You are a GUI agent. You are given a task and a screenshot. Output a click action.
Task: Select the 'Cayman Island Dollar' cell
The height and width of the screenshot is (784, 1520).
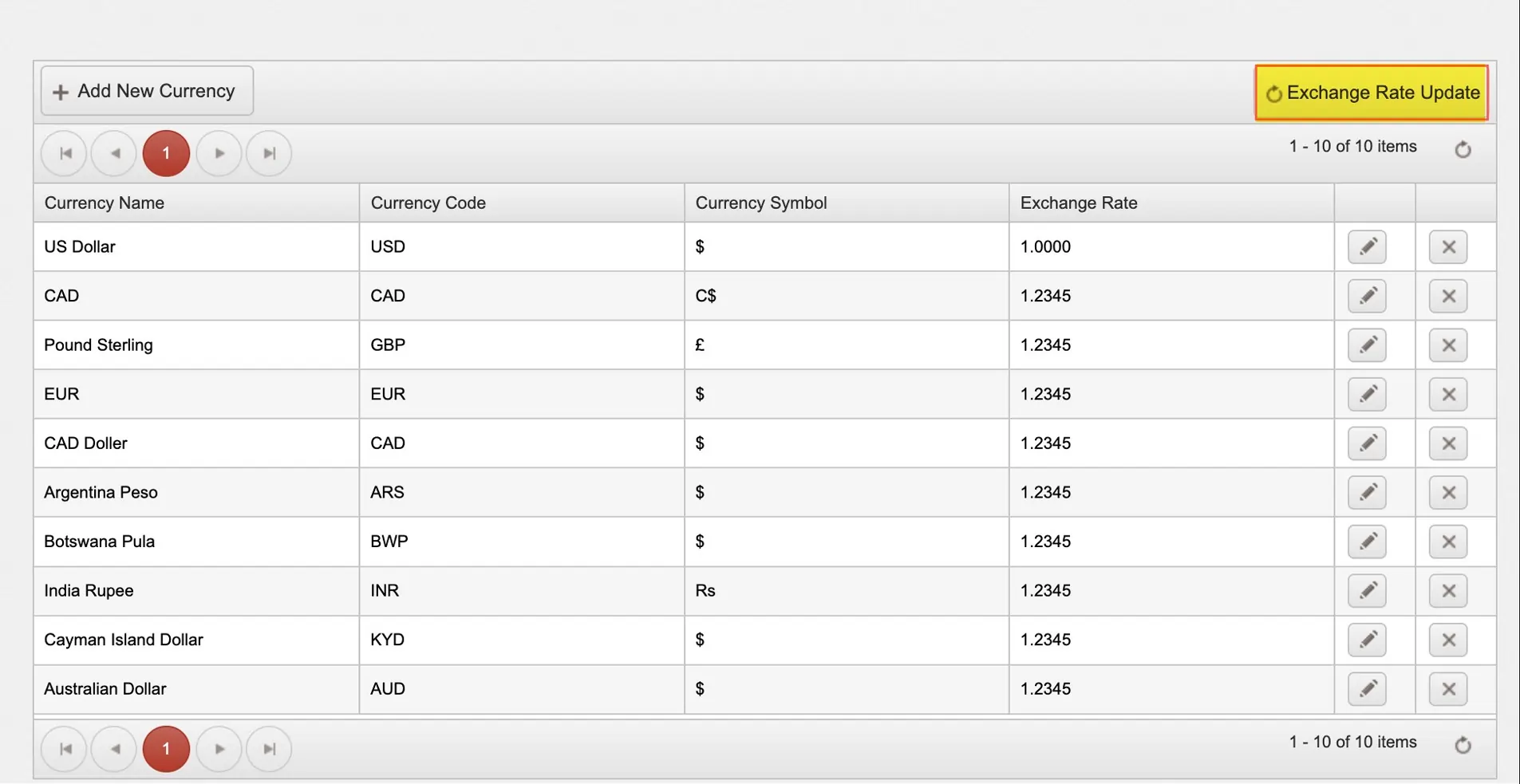pyautogui.click(x=196, y=640)
